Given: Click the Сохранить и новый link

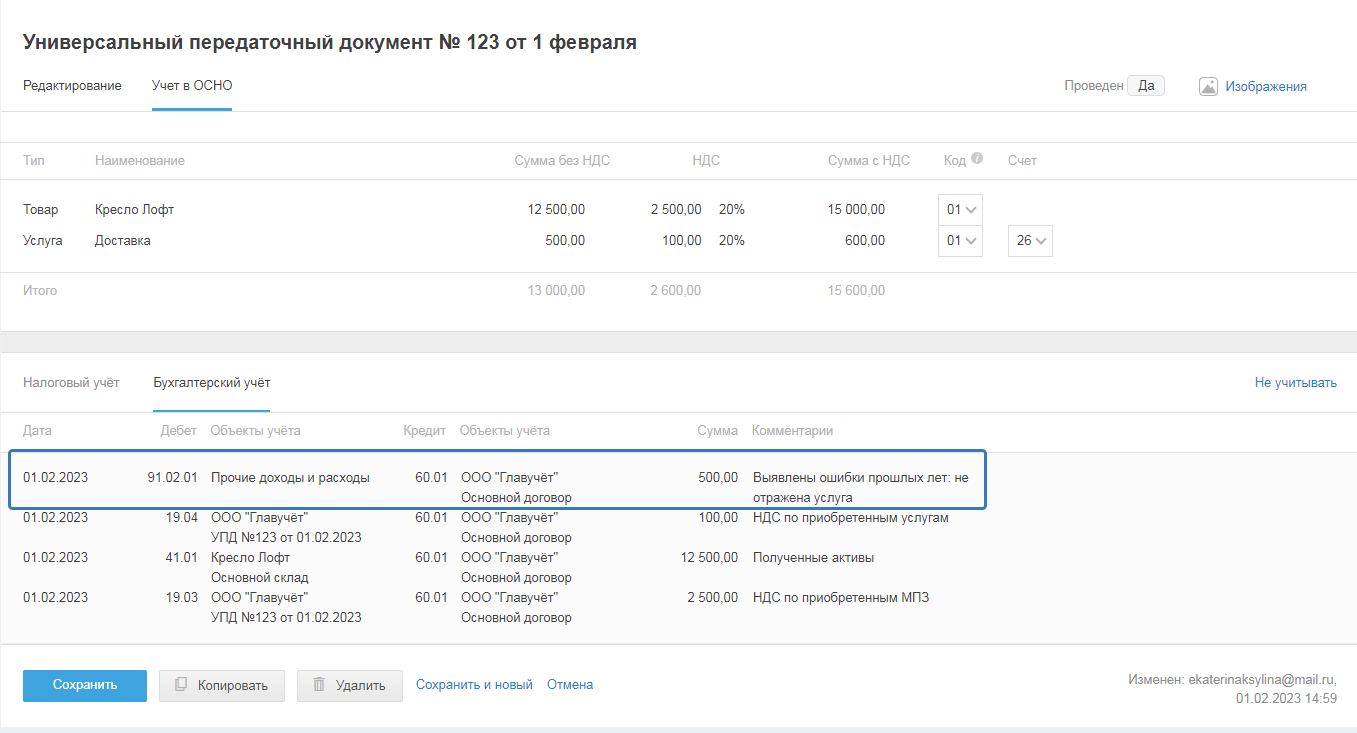Looking at the screenshot, I should tap(474, 685).
